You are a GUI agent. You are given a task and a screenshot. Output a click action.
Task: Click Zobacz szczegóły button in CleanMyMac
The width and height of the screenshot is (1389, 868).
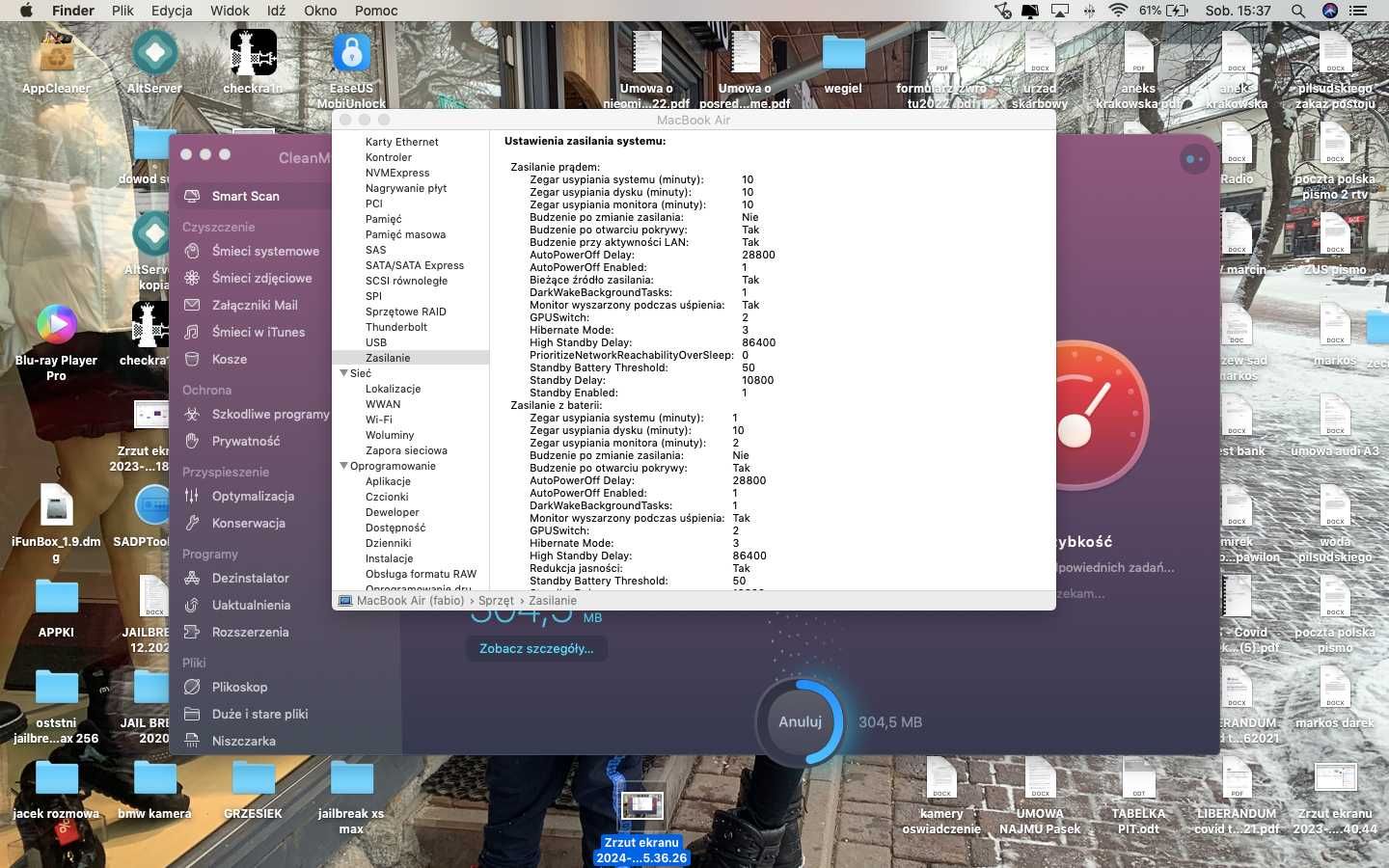[x=536, y=648]
